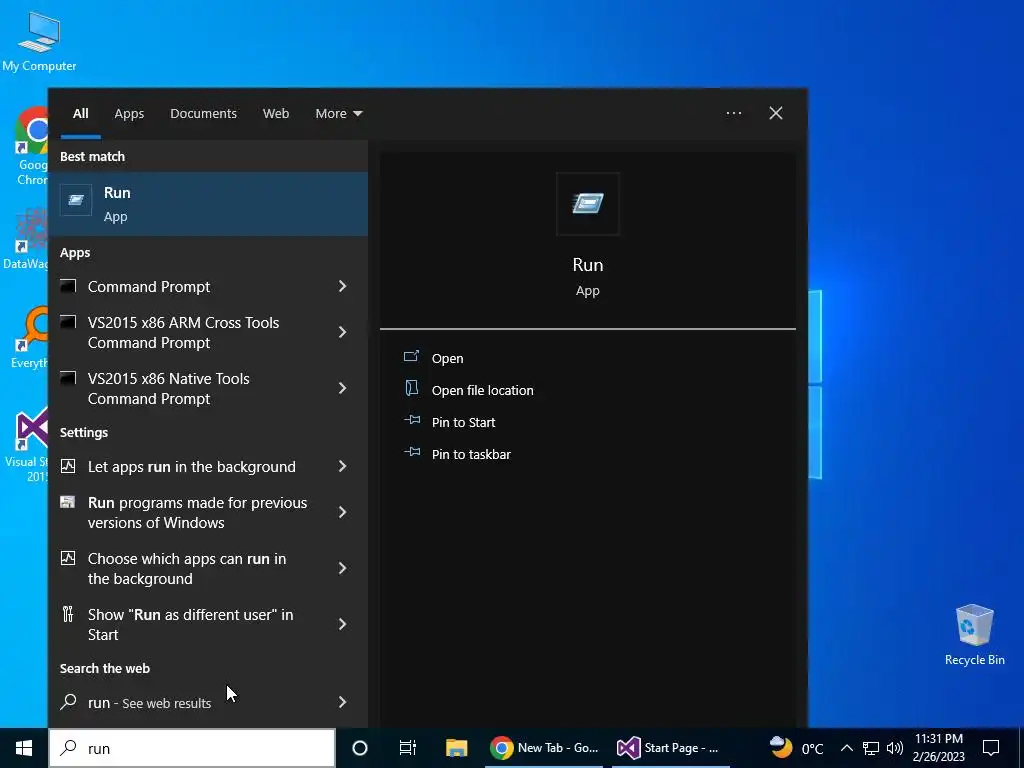1024x768 pixels.
Task: Switch to Chrome New Tab taskbar window
Action: tap(545, 748)
